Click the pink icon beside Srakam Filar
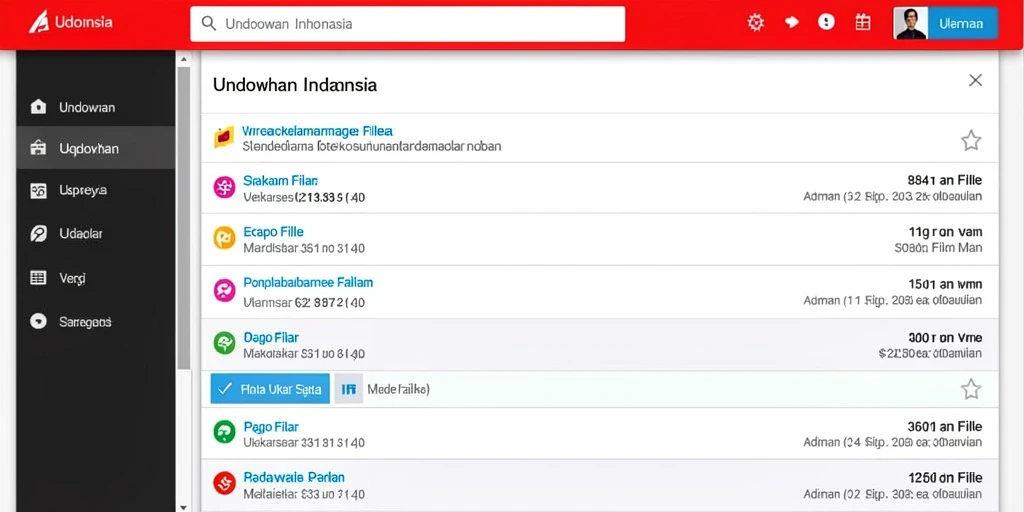Screen dimensions: 1024x512 (224, 187)
